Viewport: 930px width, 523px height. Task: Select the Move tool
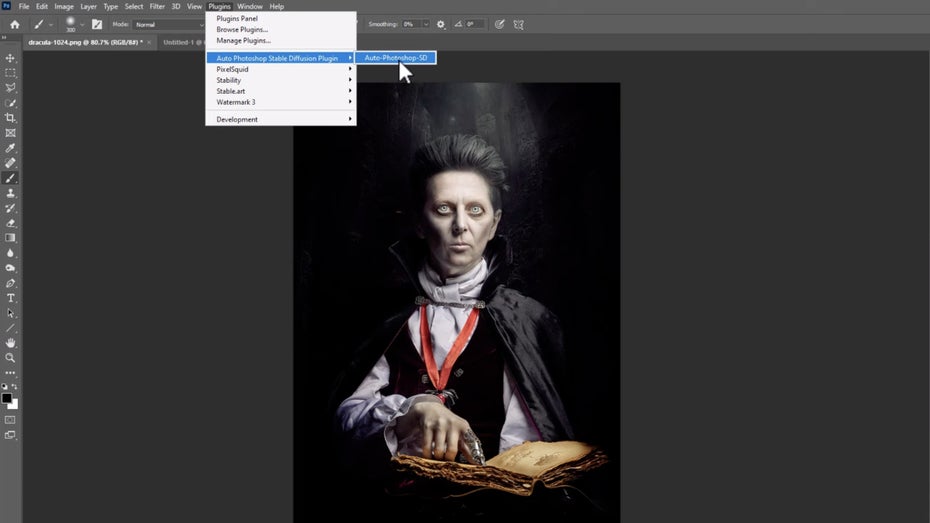[11, 58]
